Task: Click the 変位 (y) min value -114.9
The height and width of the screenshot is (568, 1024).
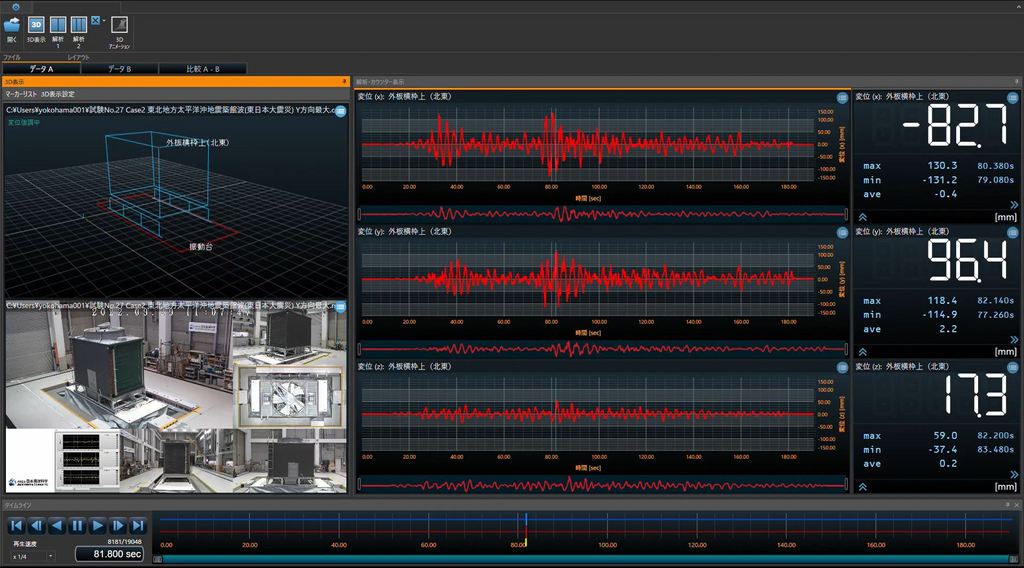Action: (x=939, y=315)
